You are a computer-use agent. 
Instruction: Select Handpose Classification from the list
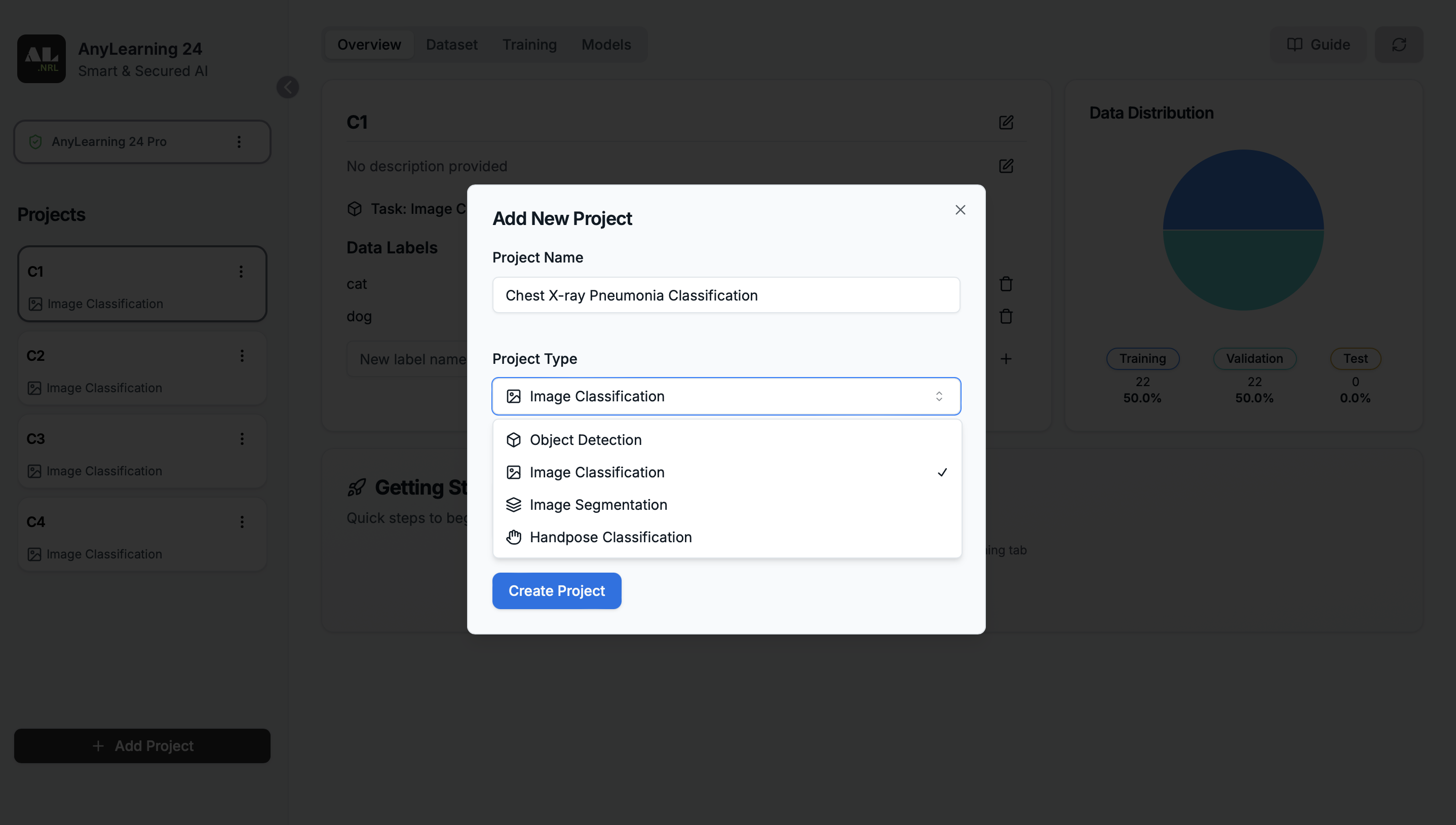point(610,537)
